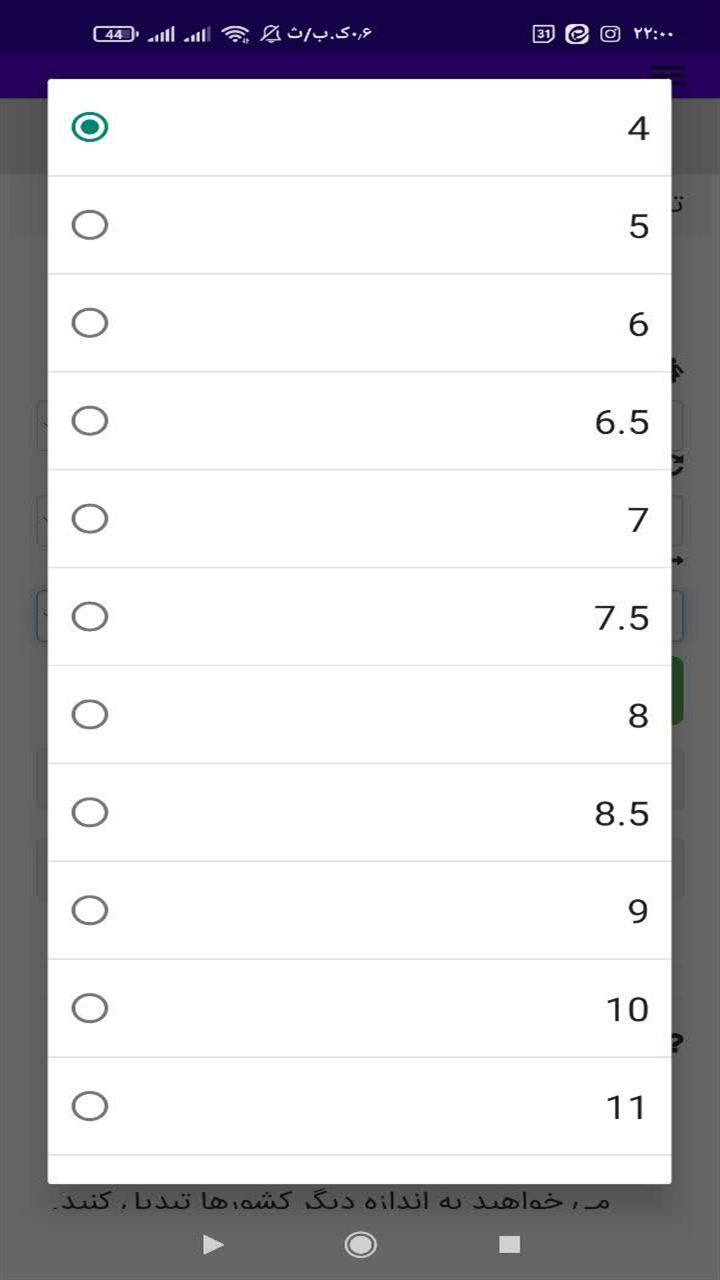Tap the Wi-Fi status icon
Viewport: 720px width, 1280px height.
pos(235,34)
